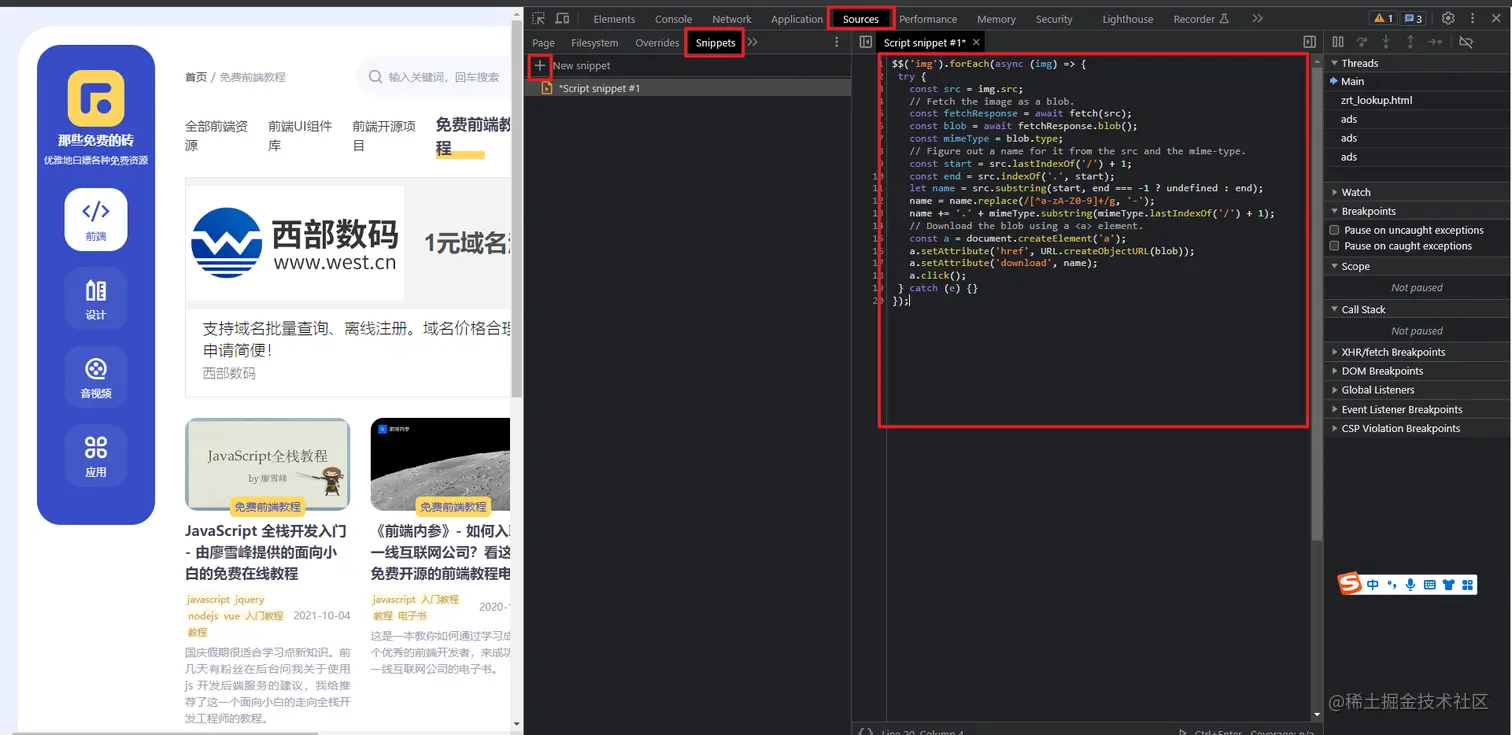The image size is (1512, 735).
Task: Click the Step out of function icon
Action: click(1410, 42)
